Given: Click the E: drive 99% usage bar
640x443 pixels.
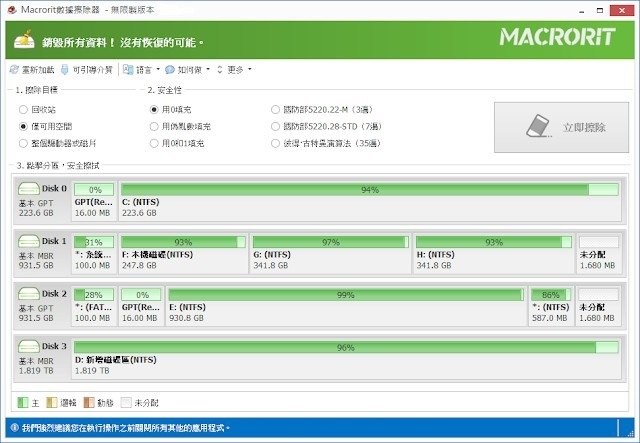Looking at the screenshot, I should pyautogui.click(x=346, y=295).
